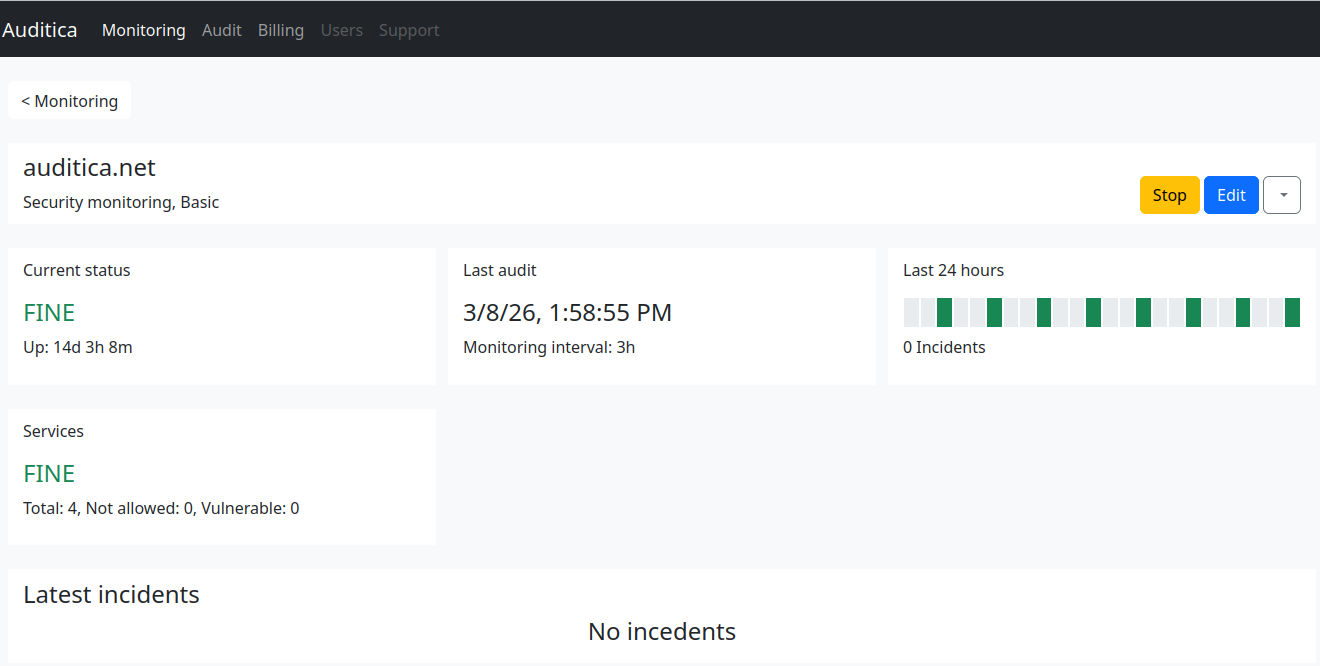Click the Latest incidents heading

click(111, 594)
